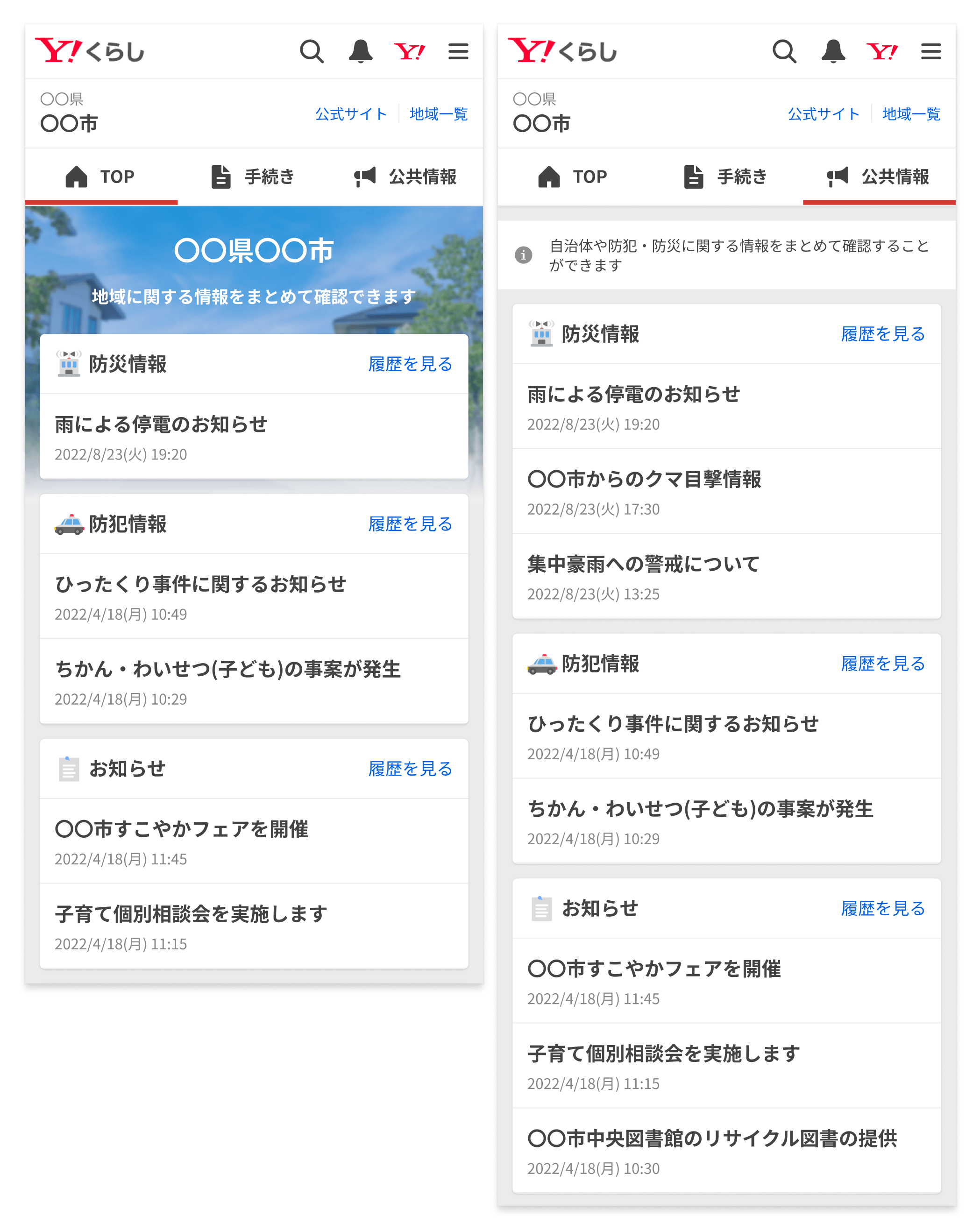Screen dimensions: 980x1230
Task: Open notifications bell in right screen header
Action: [833, 51]
